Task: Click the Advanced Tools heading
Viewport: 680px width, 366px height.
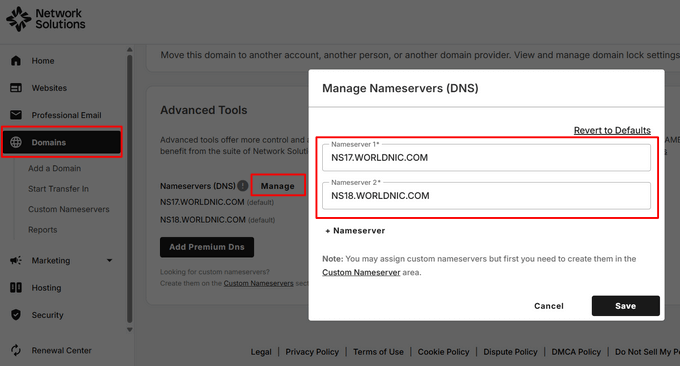Action: click(x=203, y=110)
